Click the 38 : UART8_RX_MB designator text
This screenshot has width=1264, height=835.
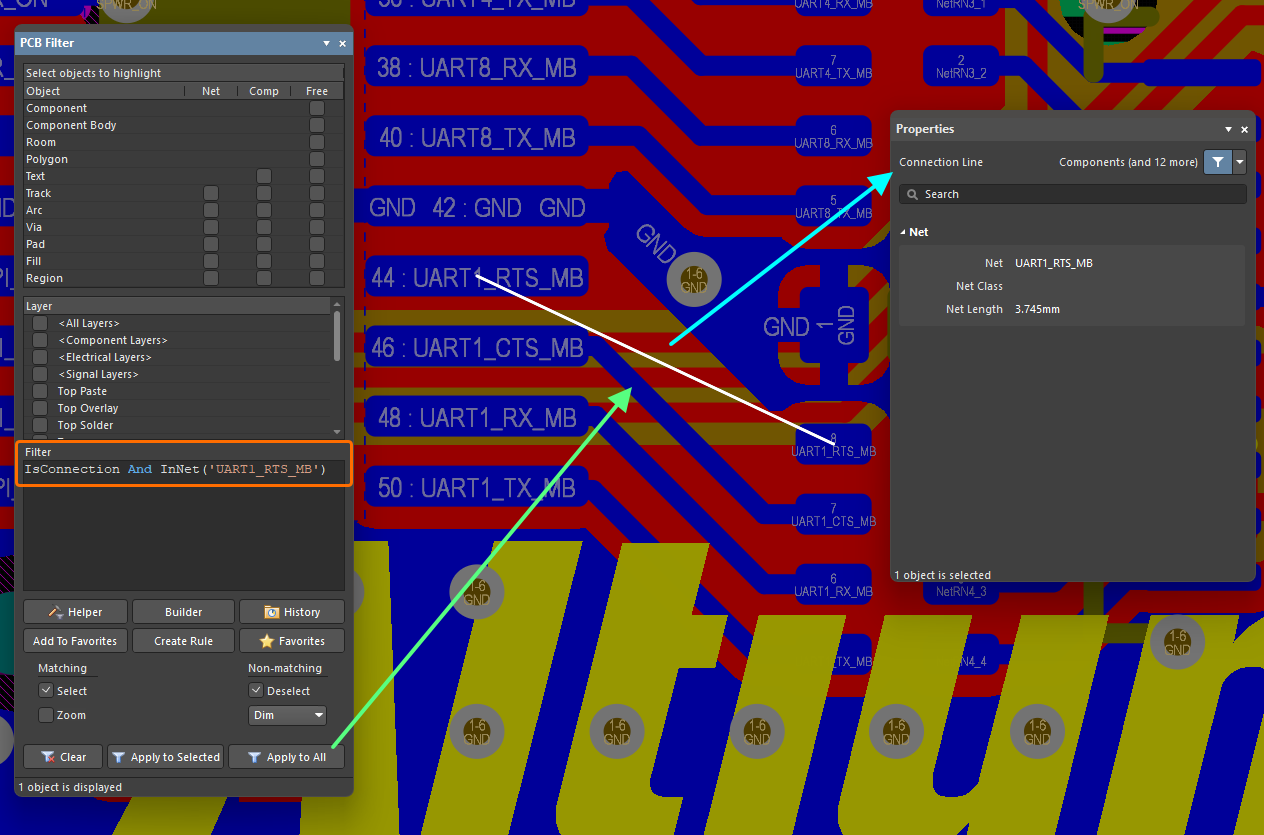tap(477, 67)
